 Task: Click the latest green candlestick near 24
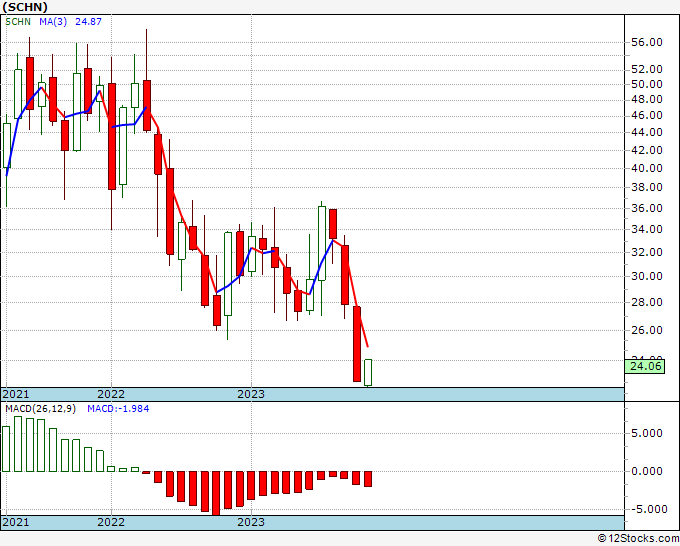[x=368, y=372]
